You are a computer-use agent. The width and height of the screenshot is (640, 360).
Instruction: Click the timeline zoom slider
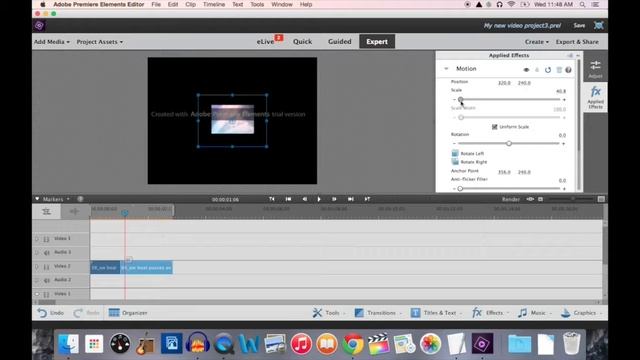pos(571,199)
